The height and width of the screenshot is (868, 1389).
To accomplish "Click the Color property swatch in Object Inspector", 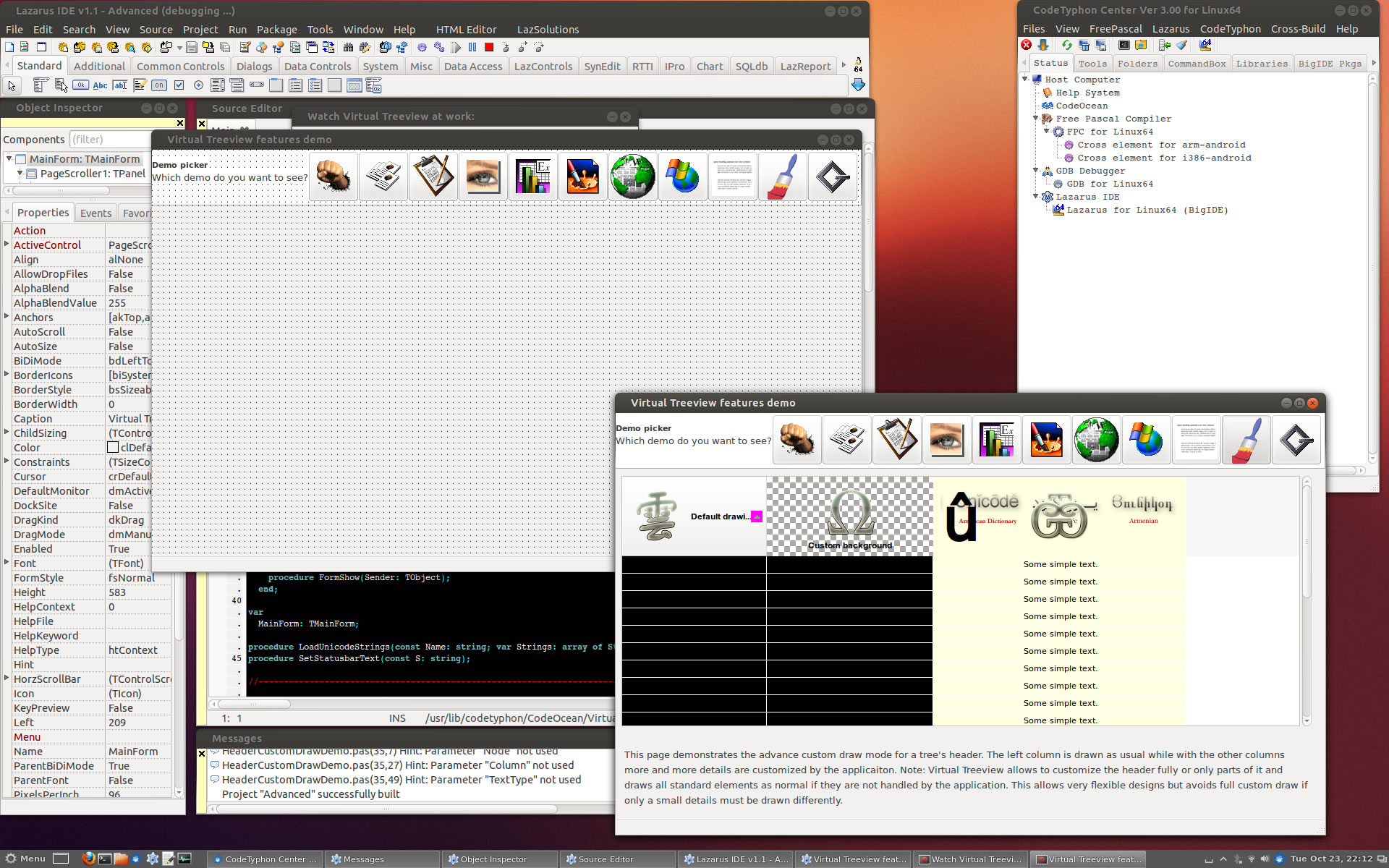I will click(x=113, y=448).
